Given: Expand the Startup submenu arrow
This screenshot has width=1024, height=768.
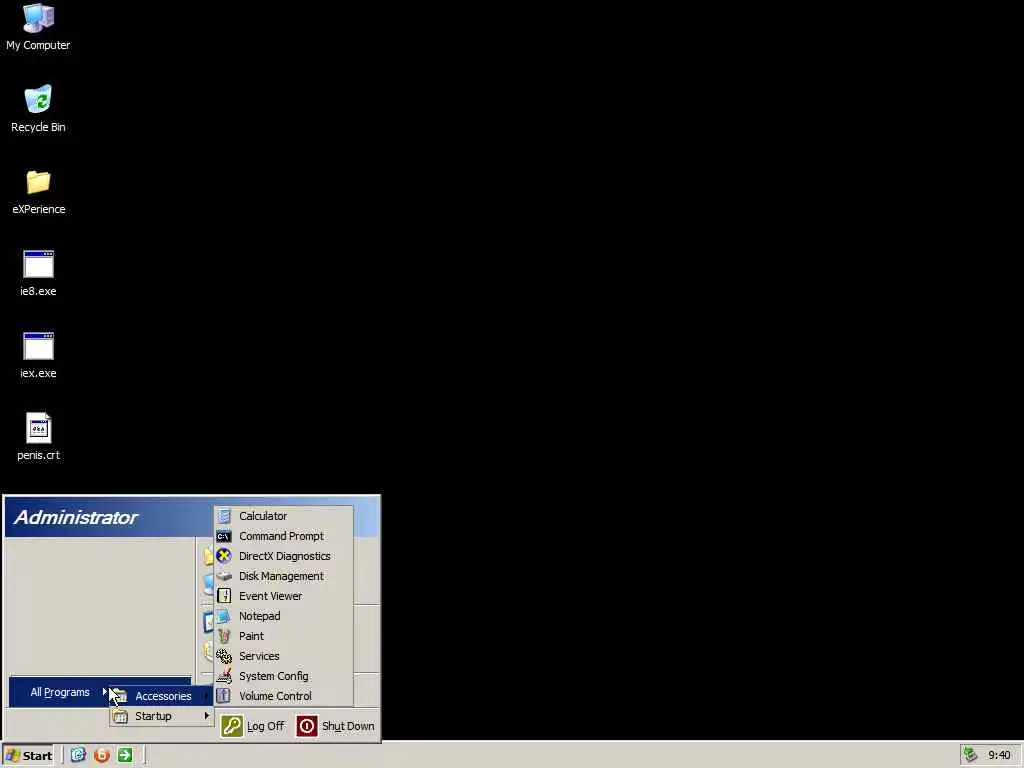Looking at the screenshot, I should point(207,716).
